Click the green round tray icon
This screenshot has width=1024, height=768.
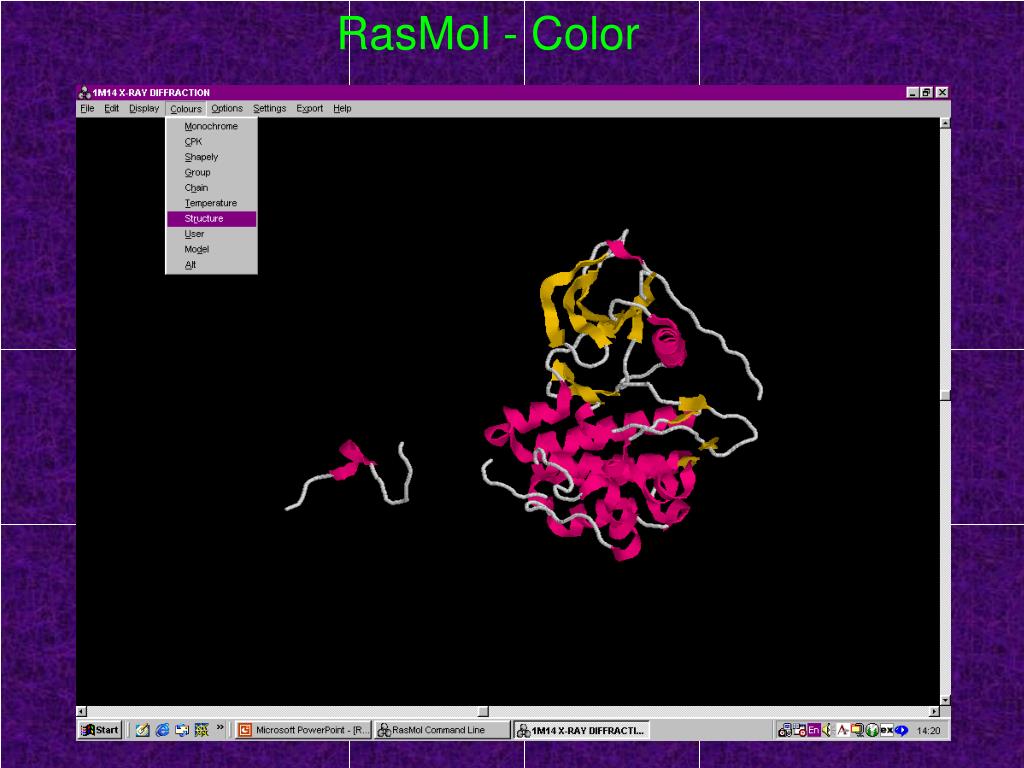point(872,730)
